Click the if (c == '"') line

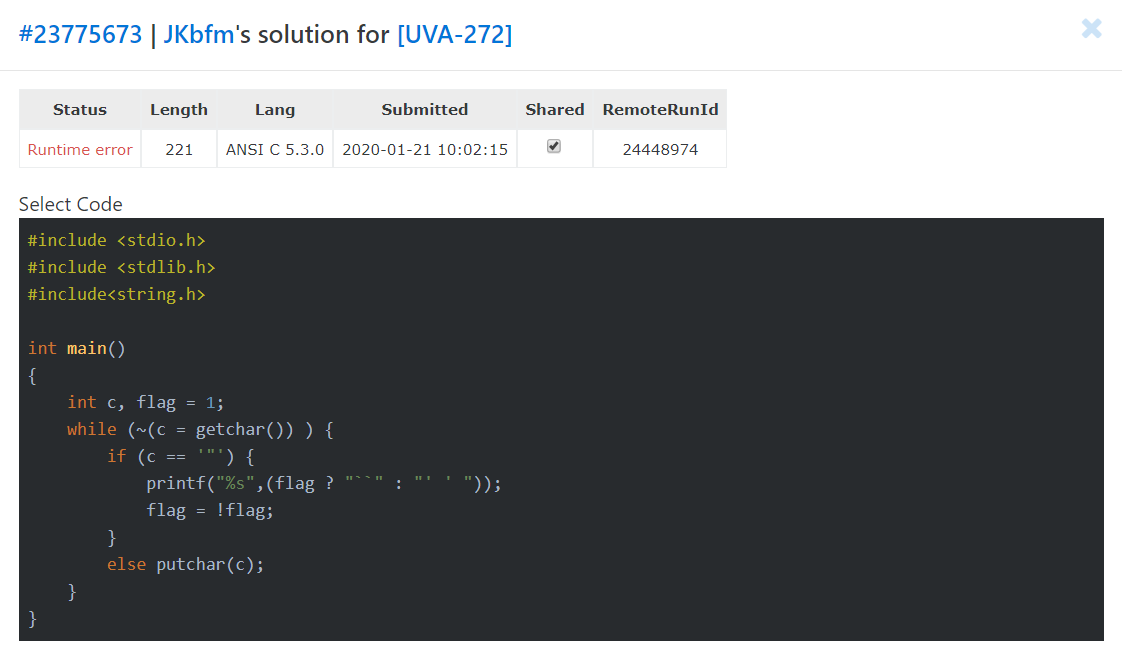(180, 457)
